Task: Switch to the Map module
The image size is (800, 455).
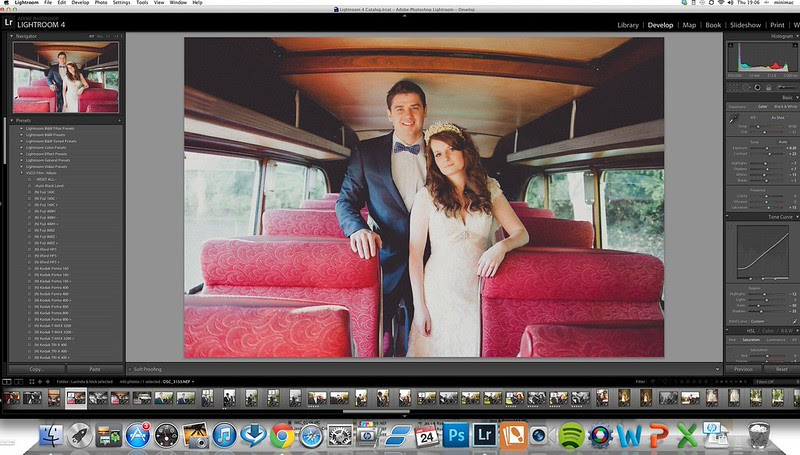Action: coord(689,25)
